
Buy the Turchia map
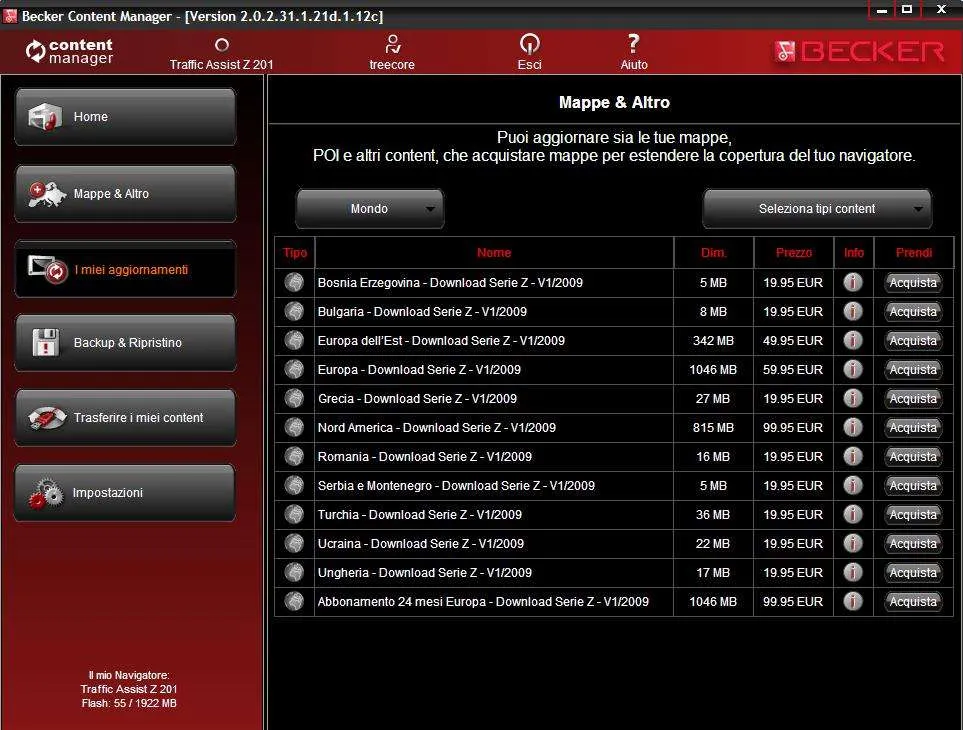[x=913, y=514]
